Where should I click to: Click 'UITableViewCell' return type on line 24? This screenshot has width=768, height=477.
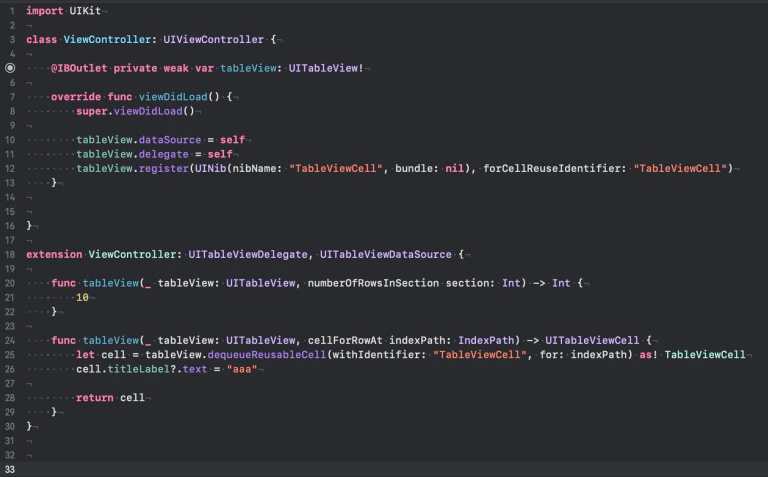click(x=592, y=340)
